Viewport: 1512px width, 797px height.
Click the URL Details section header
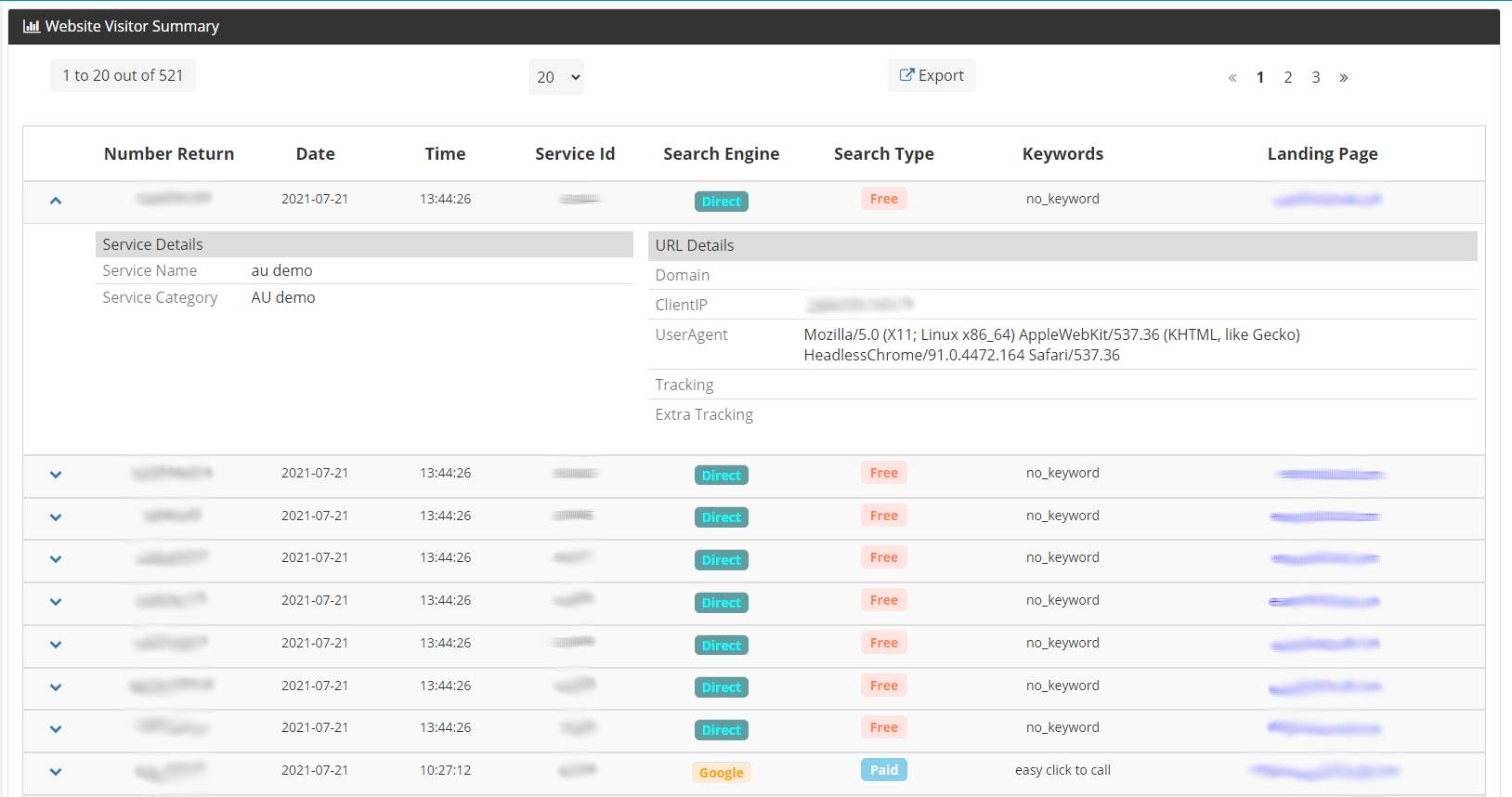click(x=1062, y=245)
